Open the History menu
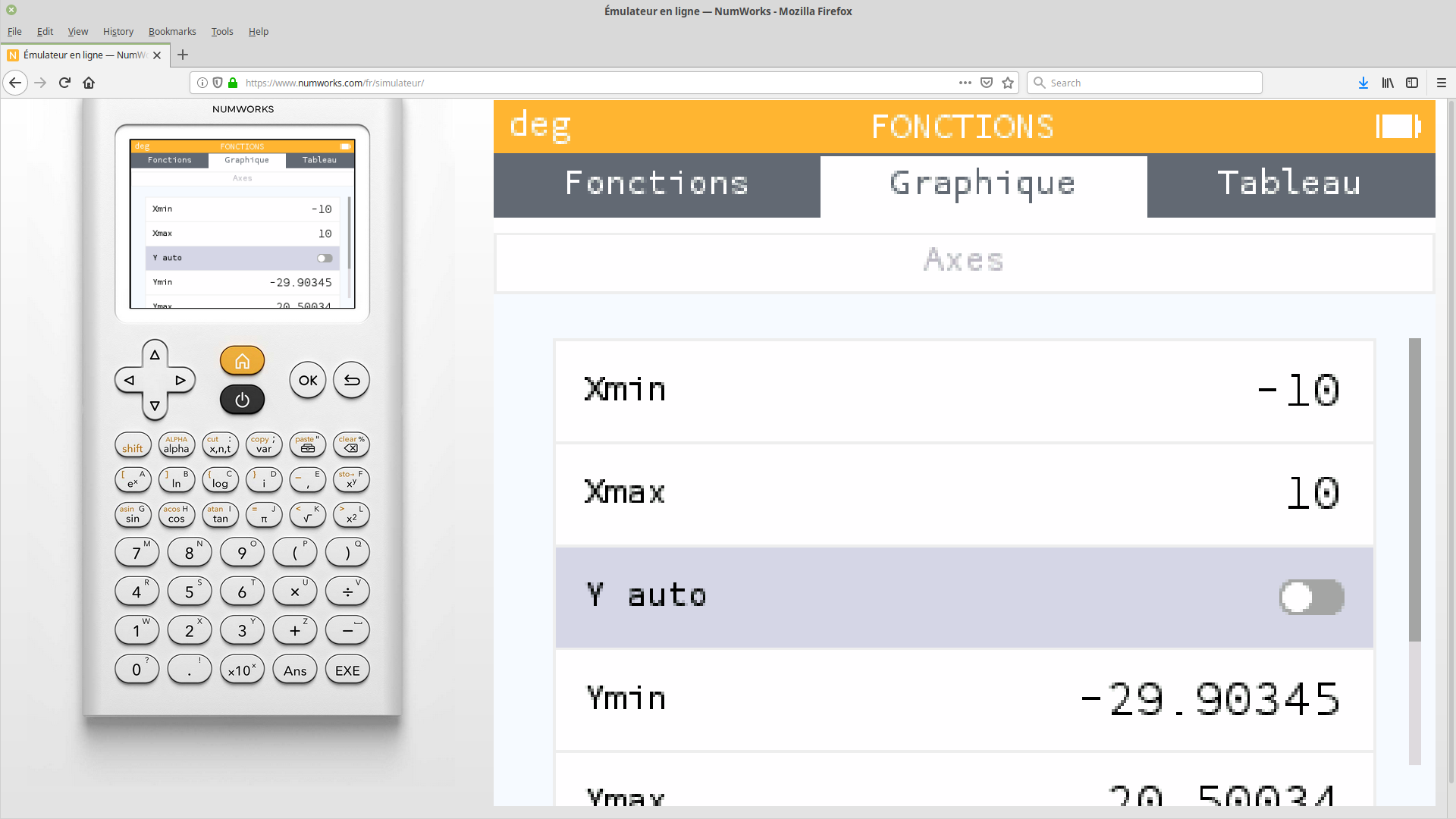 pos(118,31)
